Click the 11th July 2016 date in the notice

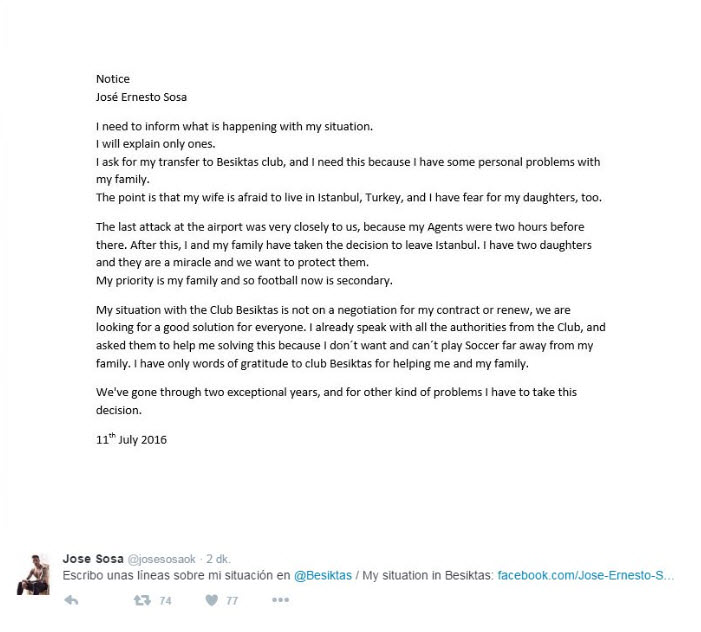[131, 439]
